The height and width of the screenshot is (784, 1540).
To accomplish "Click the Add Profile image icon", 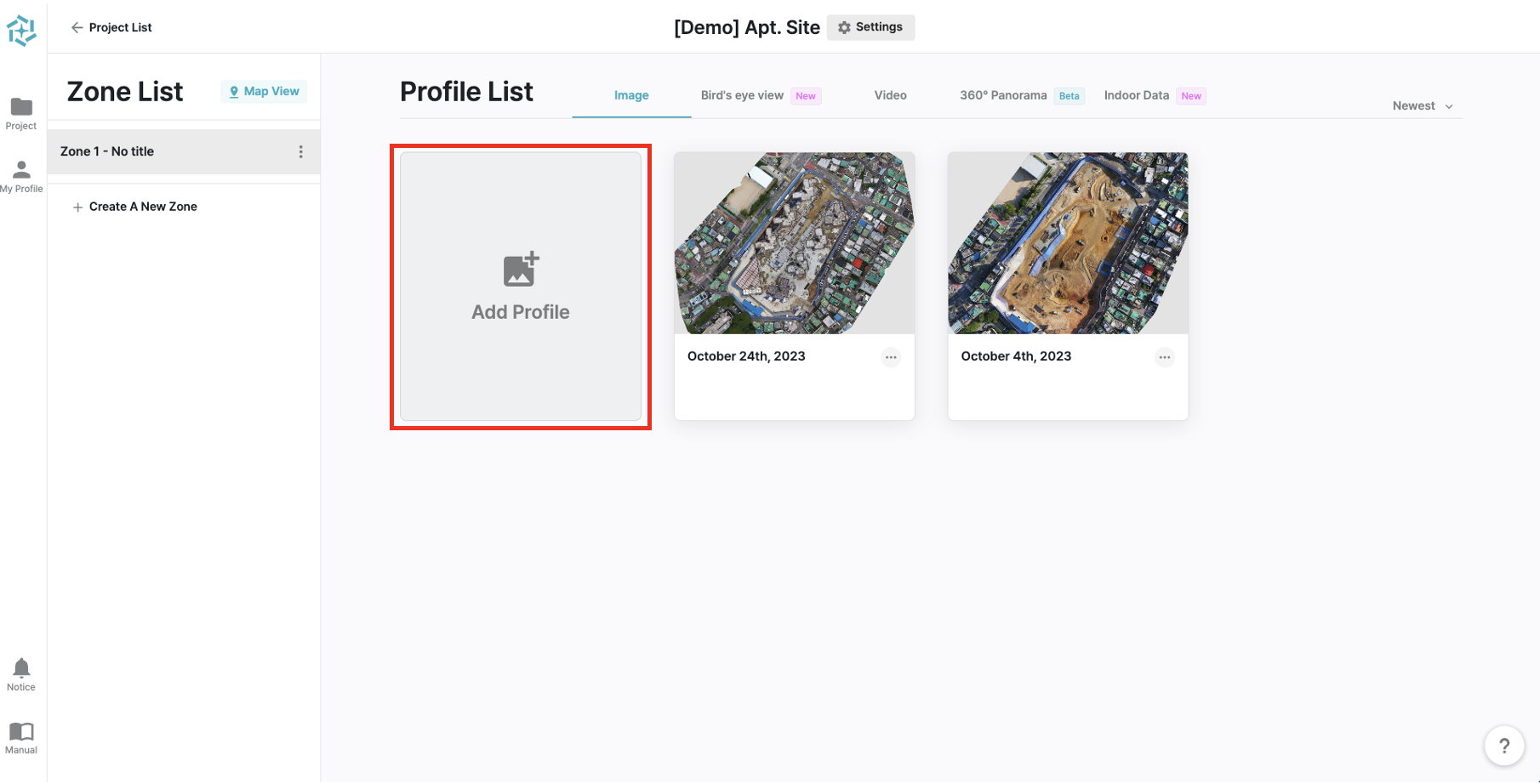I will click(x=521, y=270).
